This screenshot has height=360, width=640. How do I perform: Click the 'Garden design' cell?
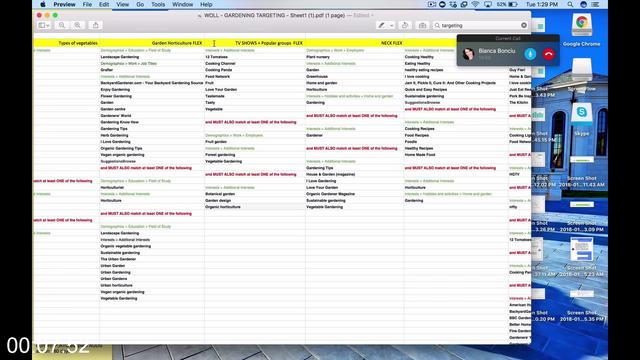click(218, 201)
